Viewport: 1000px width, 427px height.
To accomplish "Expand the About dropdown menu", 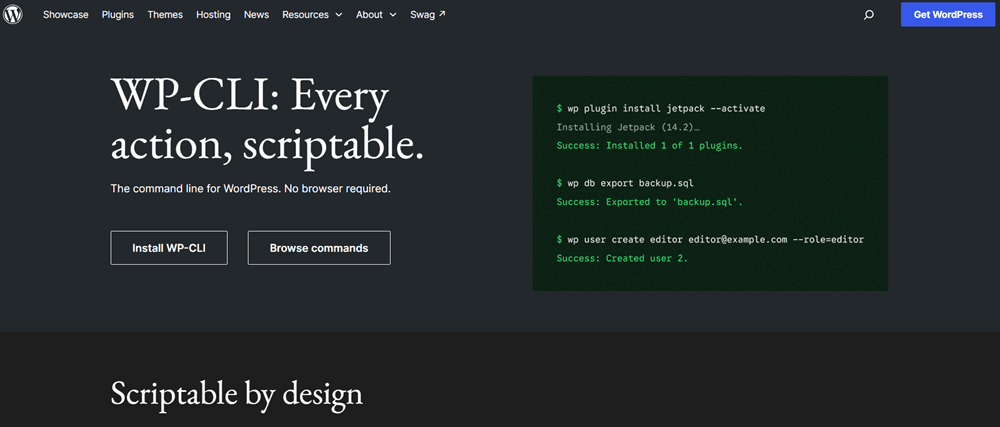I will (376, 15).
